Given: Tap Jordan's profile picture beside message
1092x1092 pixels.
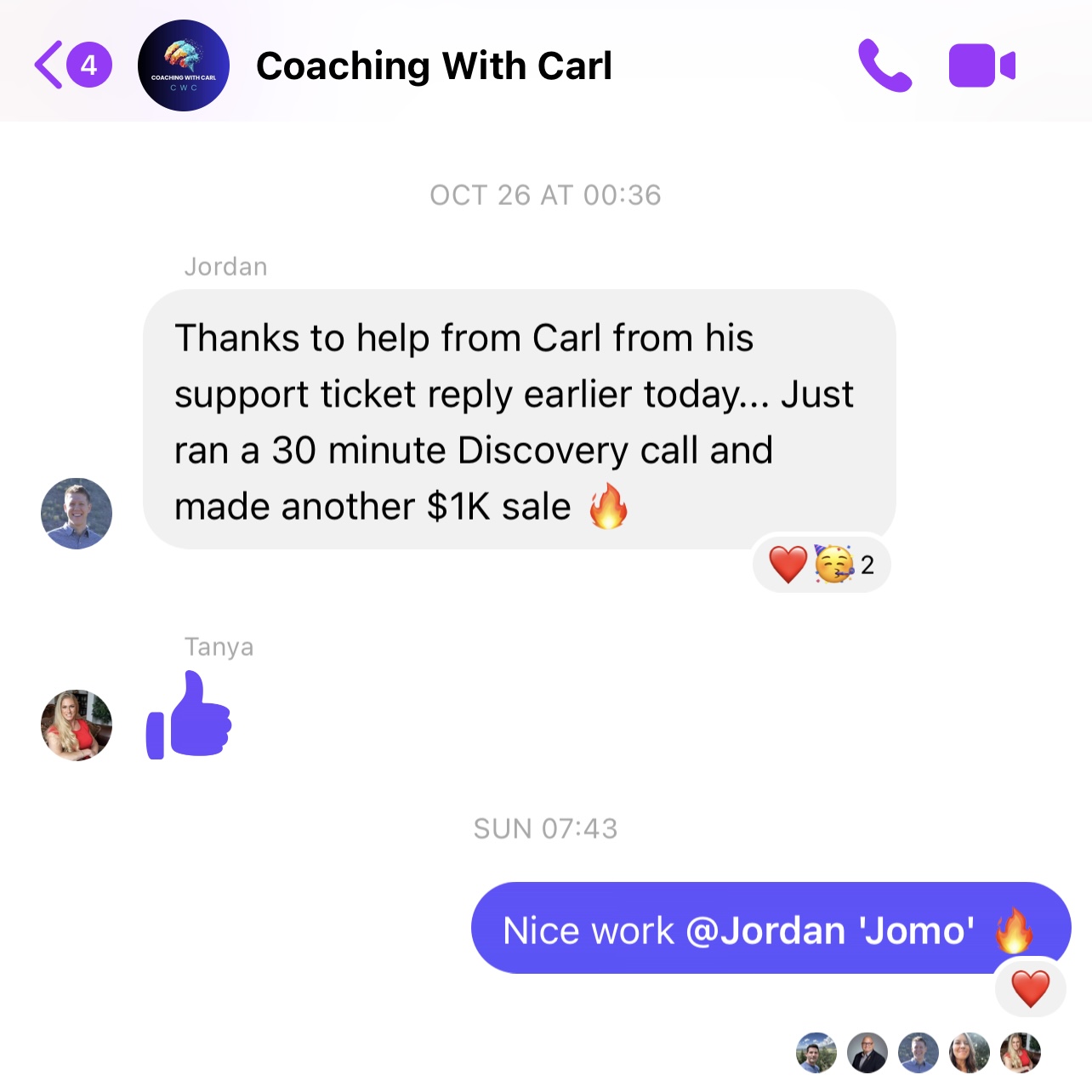Looking at the screenshot, I should tap(77, 514).
